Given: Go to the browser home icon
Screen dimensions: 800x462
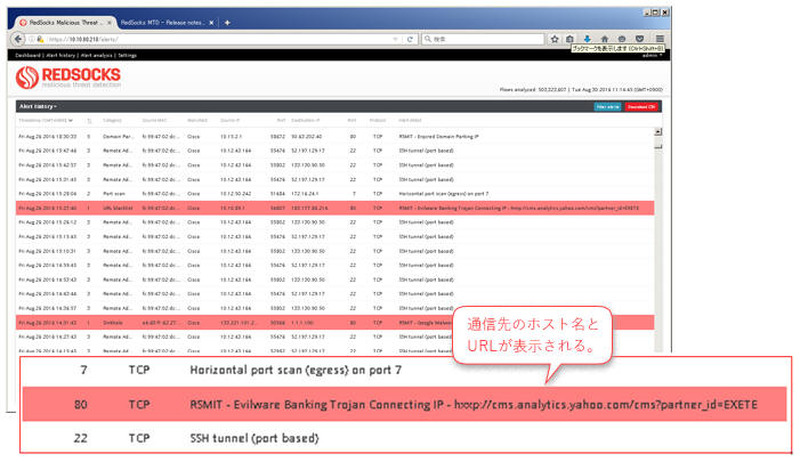Looking at the screenshot, I should coord(605,39).
